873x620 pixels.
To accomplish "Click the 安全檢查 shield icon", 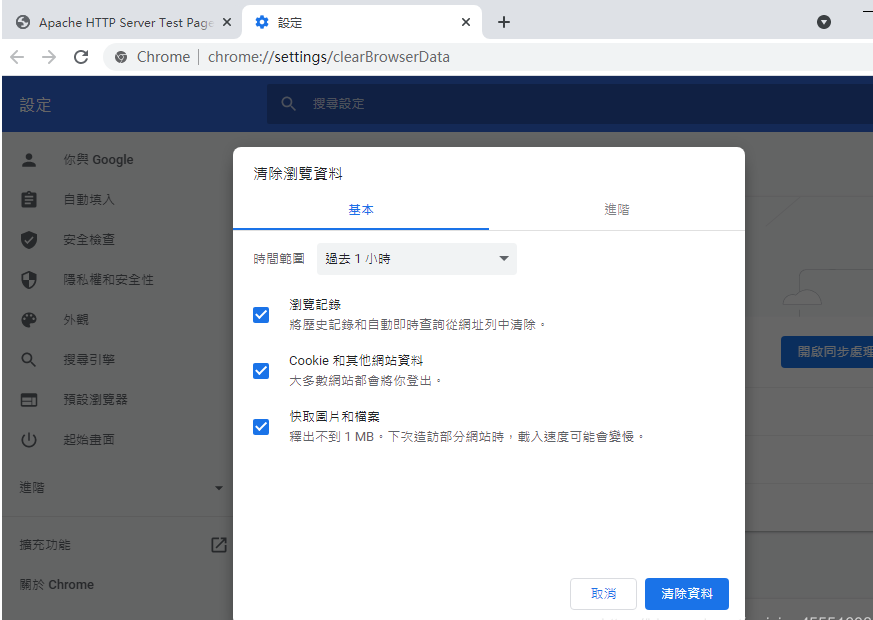I will tap(29, 240).
